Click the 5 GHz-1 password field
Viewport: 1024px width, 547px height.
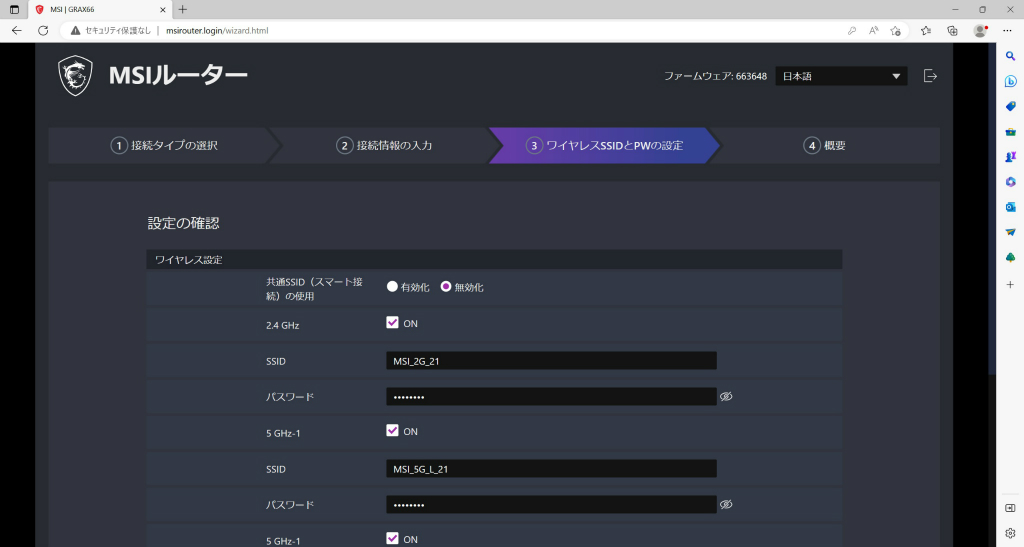pyautogui.click(x=551, y=505)
